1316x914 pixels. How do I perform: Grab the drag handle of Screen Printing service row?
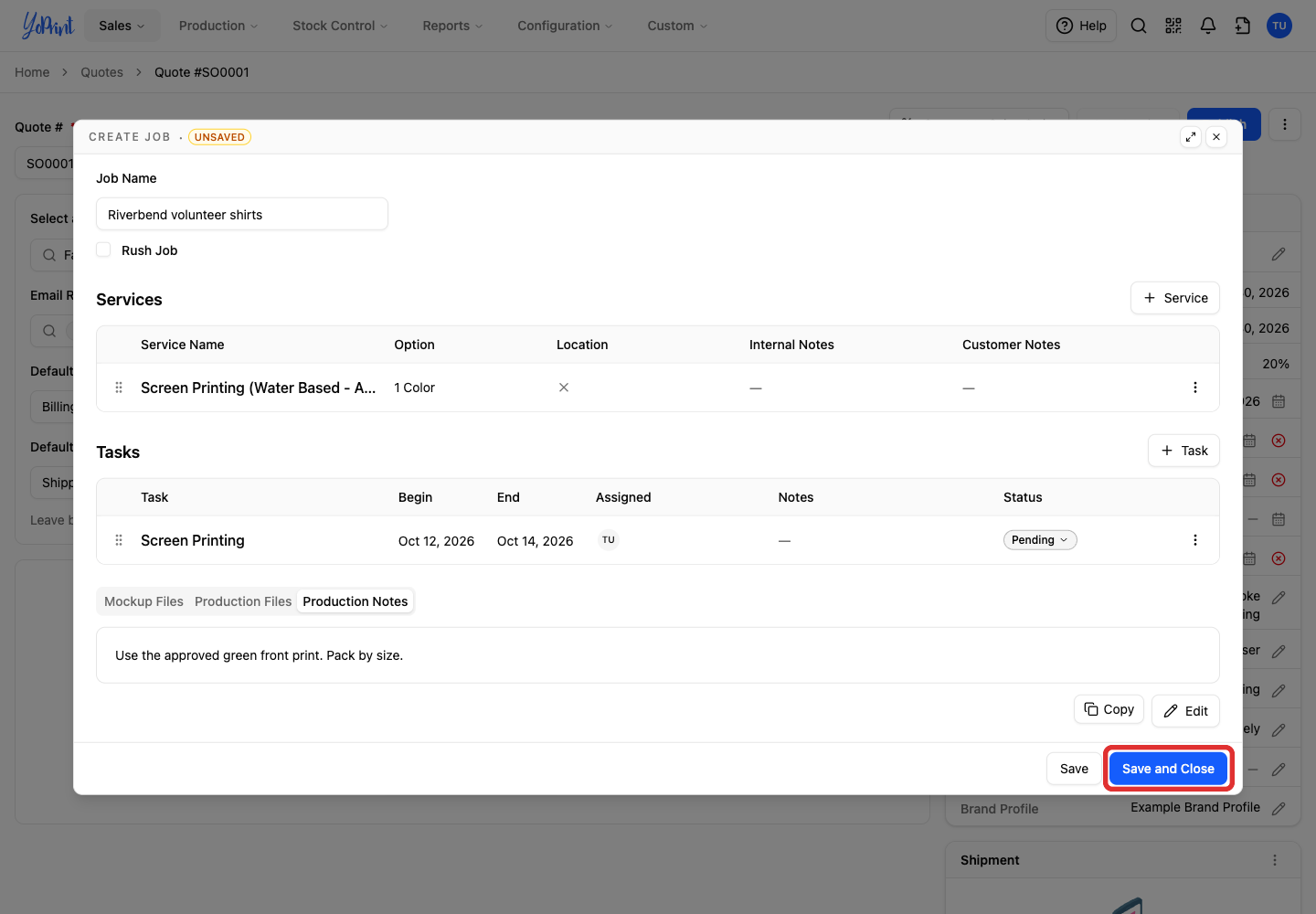119,388
